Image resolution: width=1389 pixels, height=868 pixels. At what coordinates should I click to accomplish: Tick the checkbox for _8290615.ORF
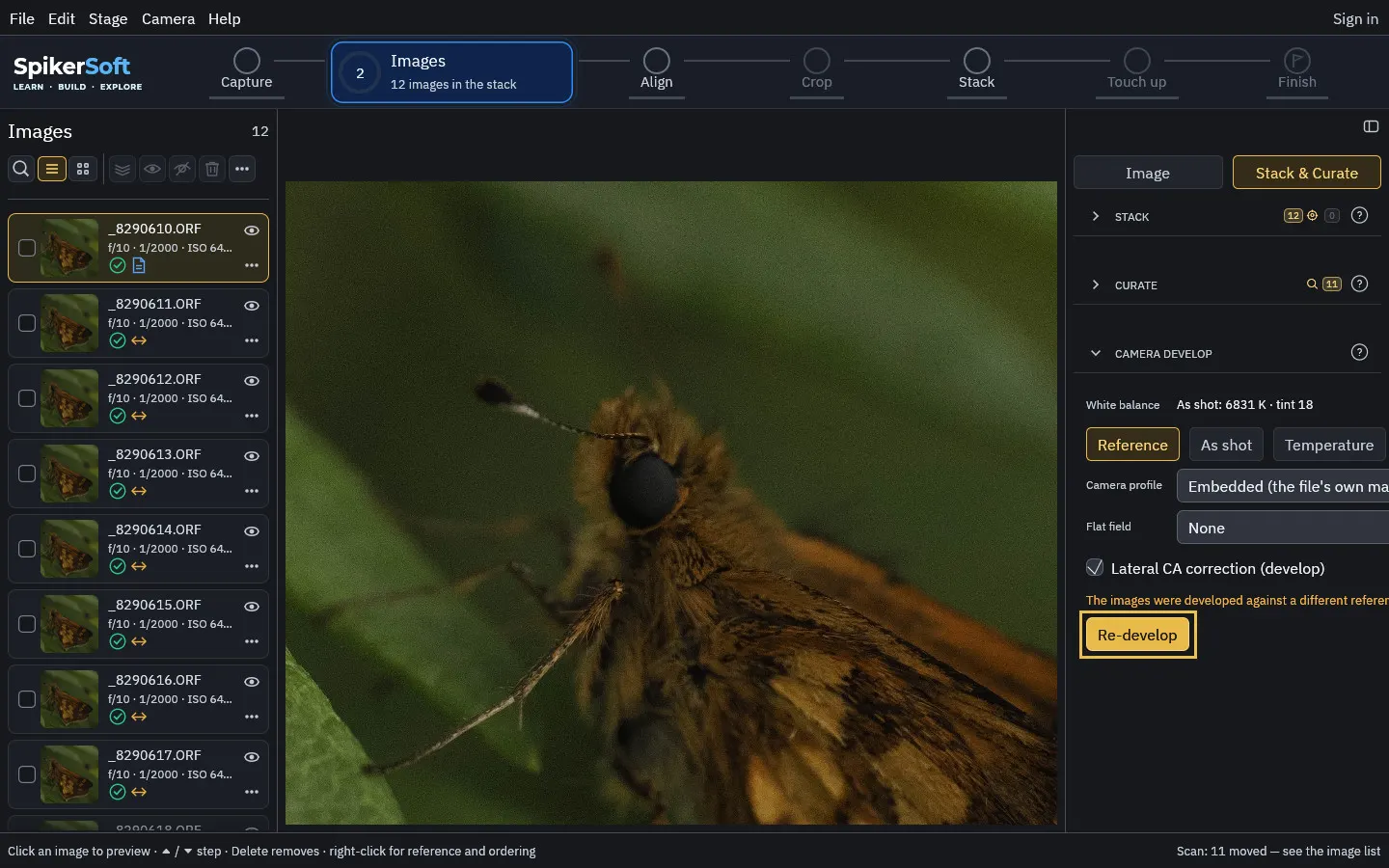27,624
